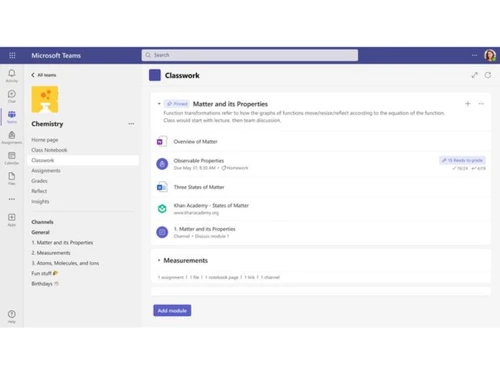This screenshot has width=500, height=375.
Task: Open the Birthdays channel
Action: (45, 284)
